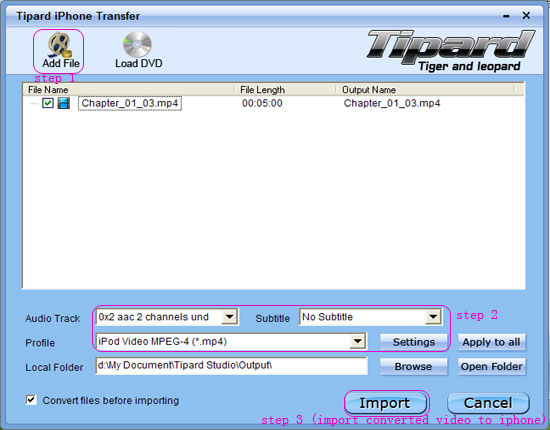Select the Chapter_01_03.mp4 file name entry

click(x=130, y=103)
